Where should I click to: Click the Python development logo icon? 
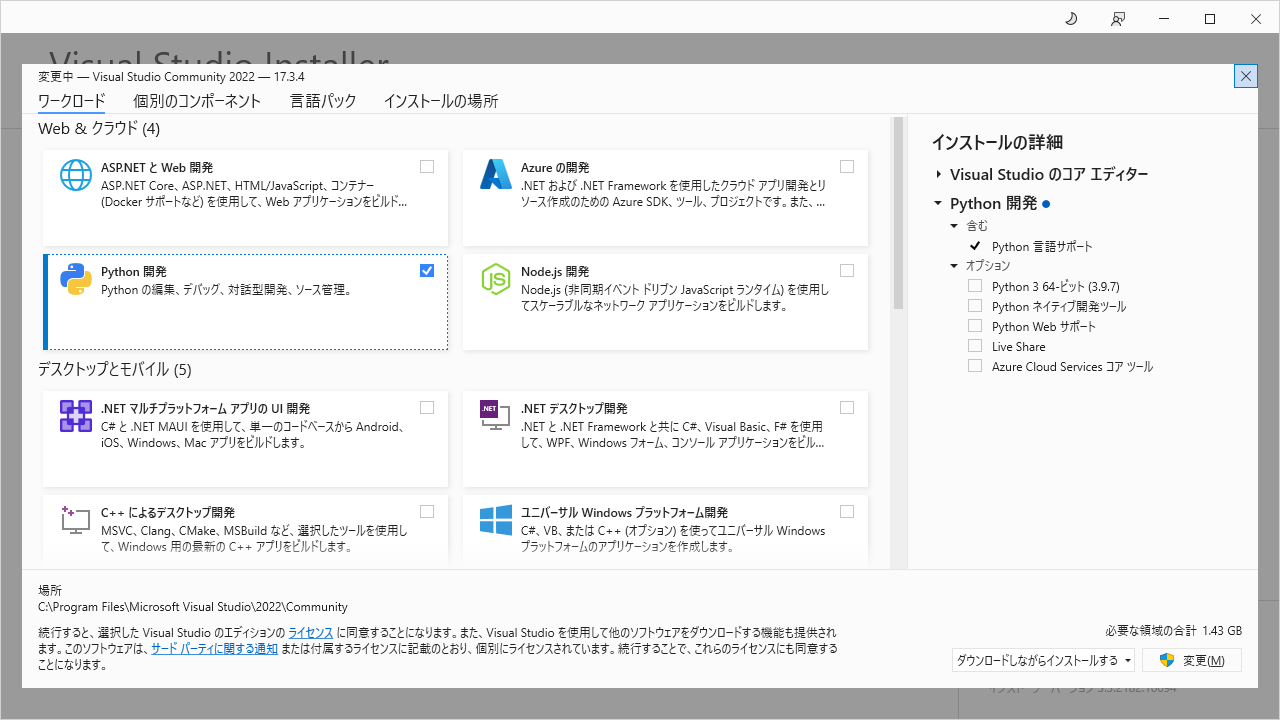click(76, 279)
